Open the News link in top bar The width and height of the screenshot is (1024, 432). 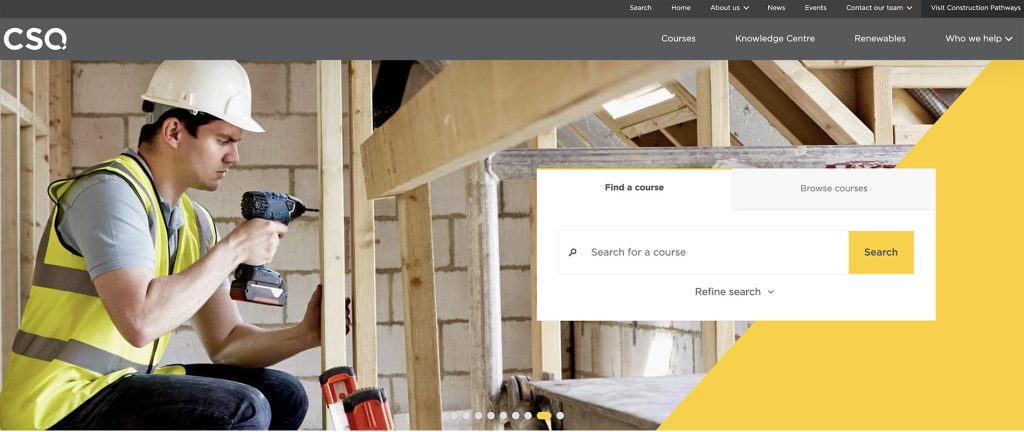(776, 8)
